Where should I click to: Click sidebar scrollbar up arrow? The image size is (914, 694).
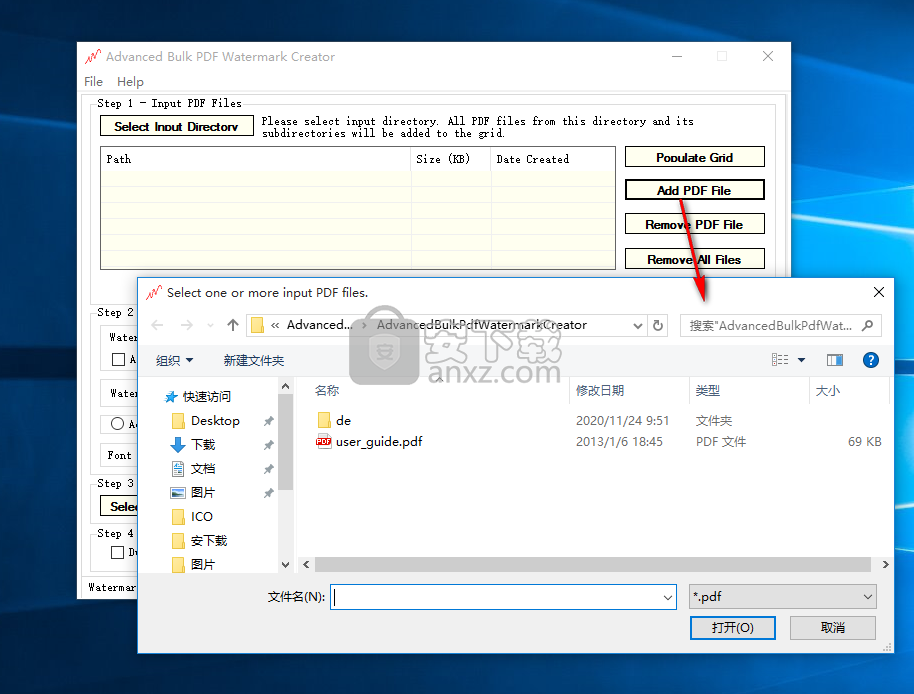pos(285,386)
